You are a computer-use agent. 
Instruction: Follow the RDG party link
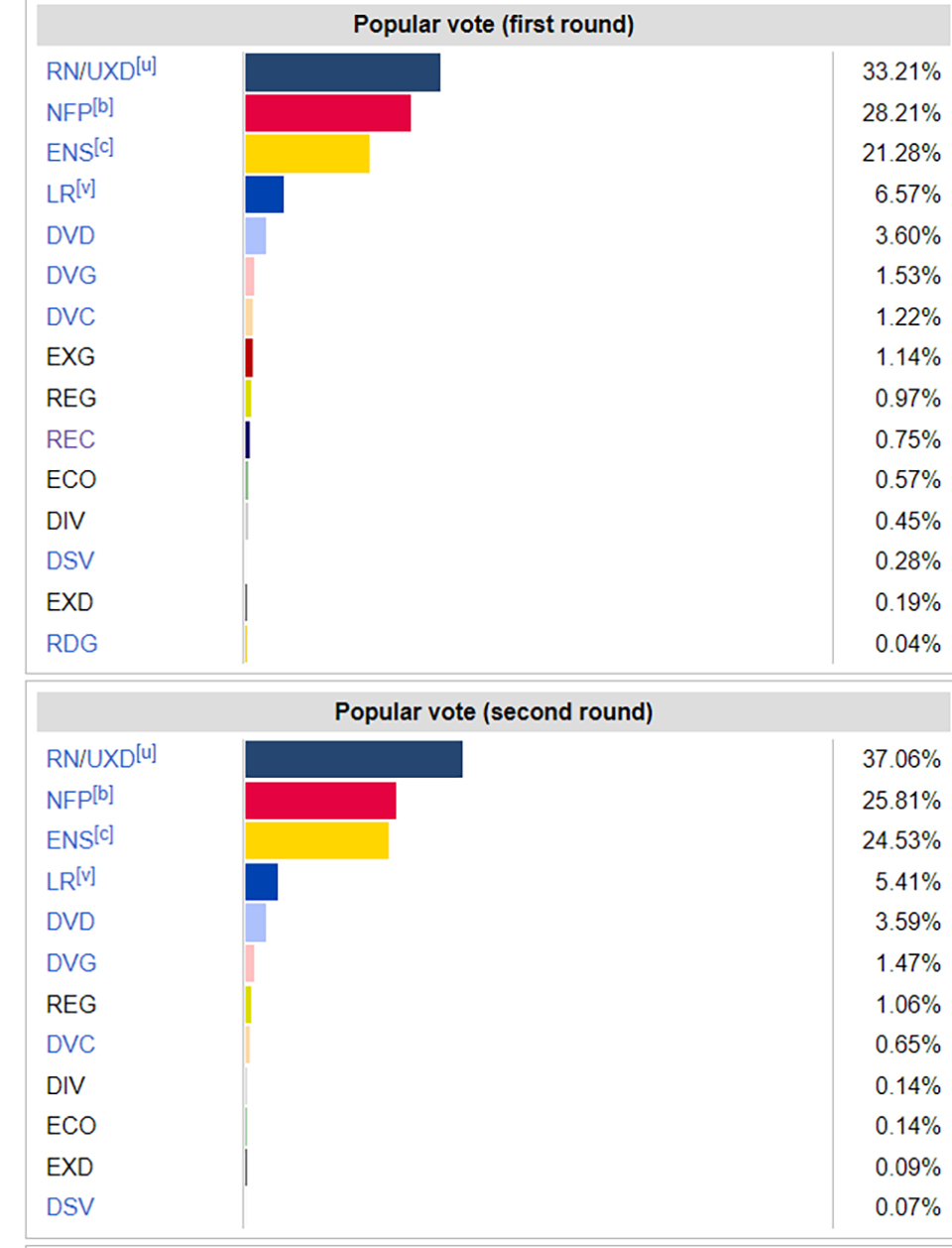71,644
